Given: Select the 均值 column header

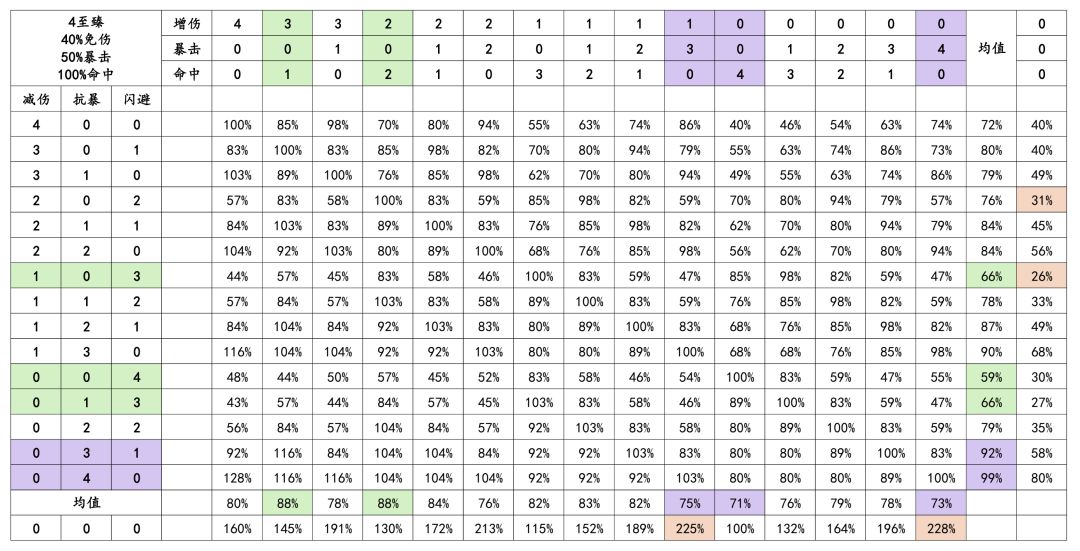Looking at the screenshot, I should click(x=992, y=48).
